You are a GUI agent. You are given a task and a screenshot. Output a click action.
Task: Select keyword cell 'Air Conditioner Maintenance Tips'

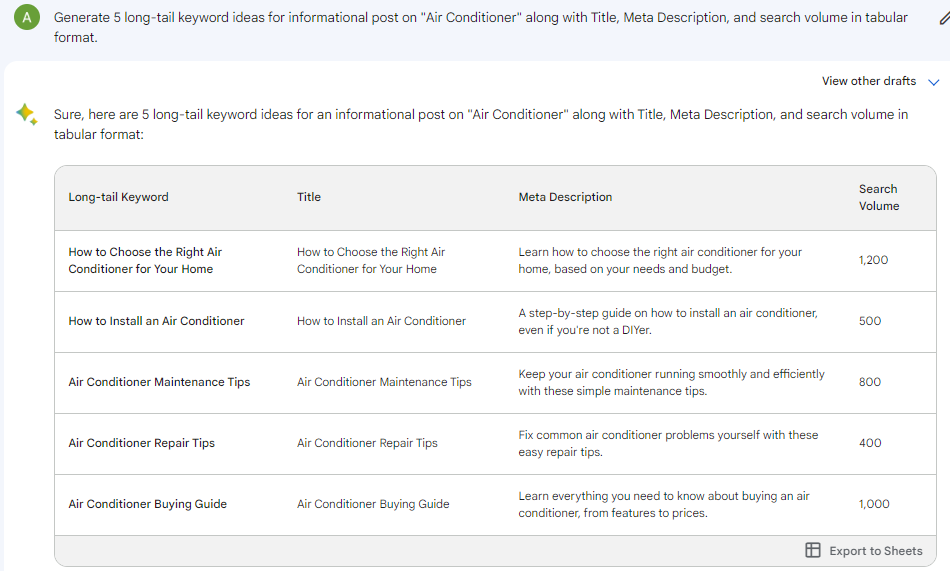159,382
